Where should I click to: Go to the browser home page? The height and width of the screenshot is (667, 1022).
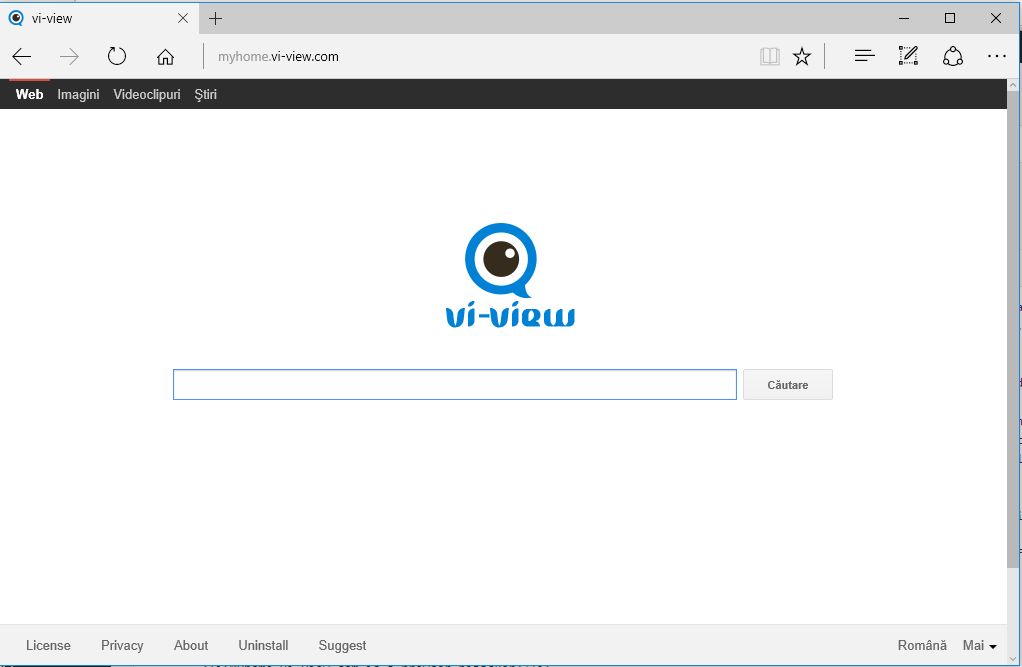[165, 56]
